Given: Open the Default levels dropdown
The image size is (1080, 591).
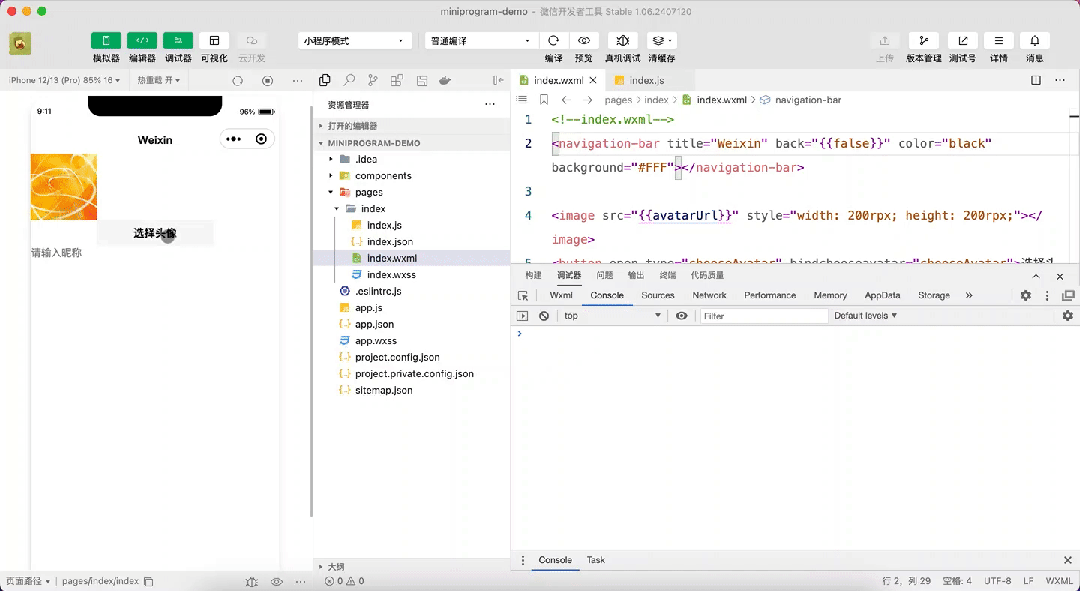Looking at the screenshot, I should [x=866, y=315].
